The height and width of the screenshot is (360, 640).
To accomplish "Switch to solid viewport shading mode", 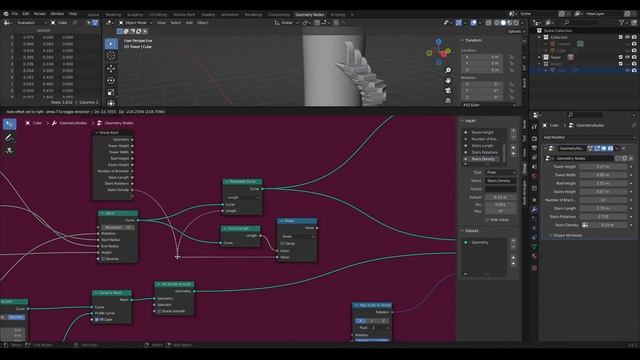I will 503,23.
